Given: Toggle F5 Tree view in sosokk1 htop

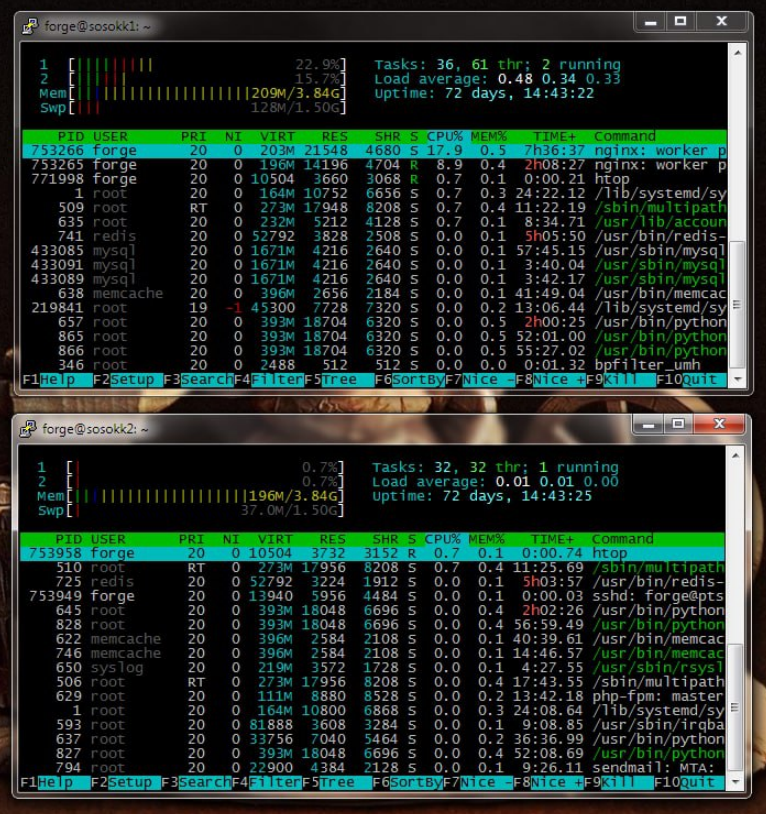Looking at the screenshot, I should click(339, 379).
